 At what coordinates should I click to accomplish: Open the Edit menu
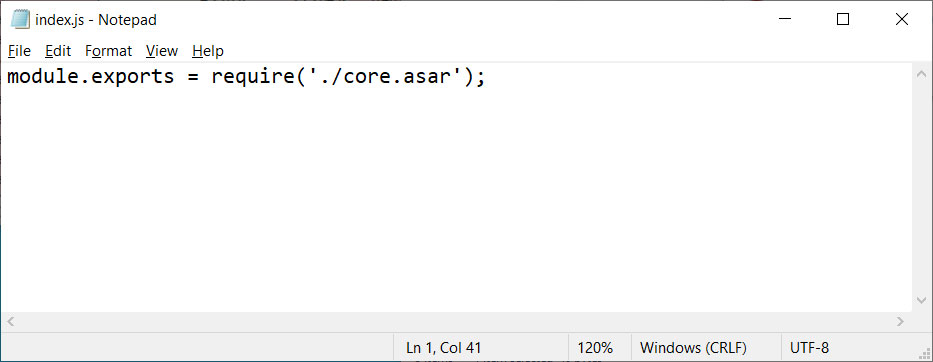pyautogui.click(x=58, y=51)
